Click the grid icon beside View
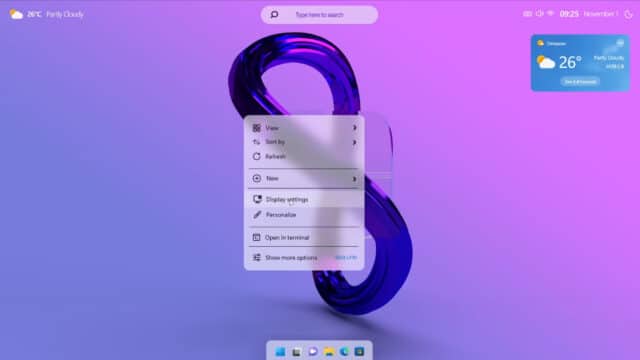640x360 pixels. [x=256, y=128]
